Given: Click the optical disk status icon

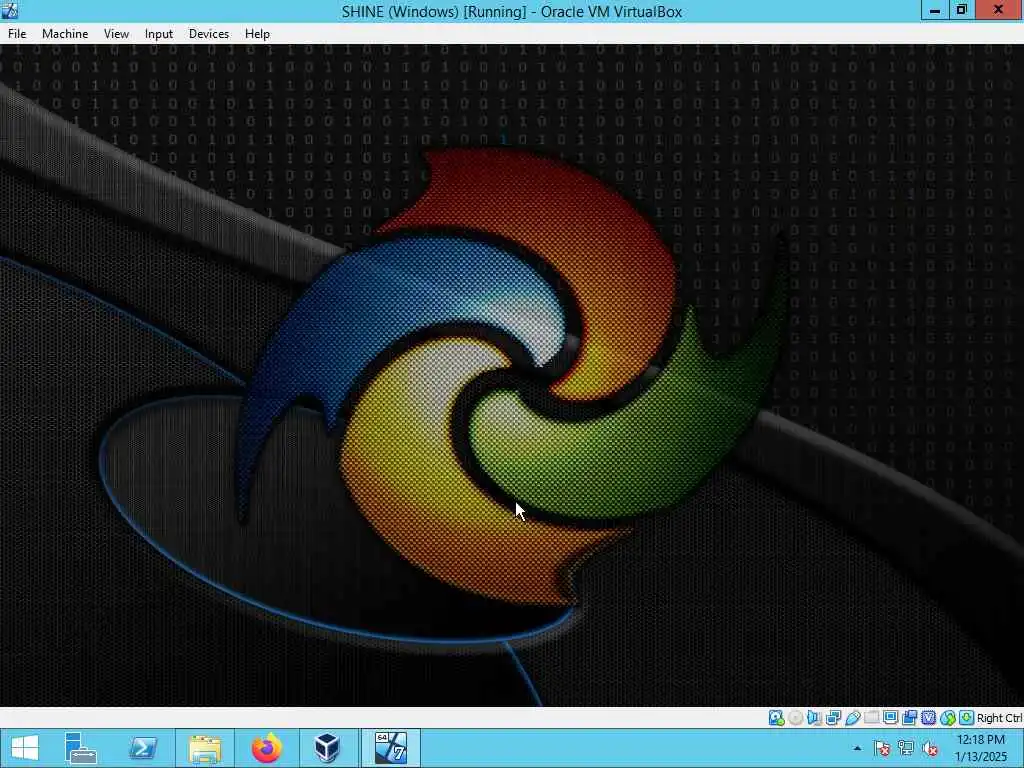Looking at the screenshot, I should pyautogui.click(x=795, y=718).
